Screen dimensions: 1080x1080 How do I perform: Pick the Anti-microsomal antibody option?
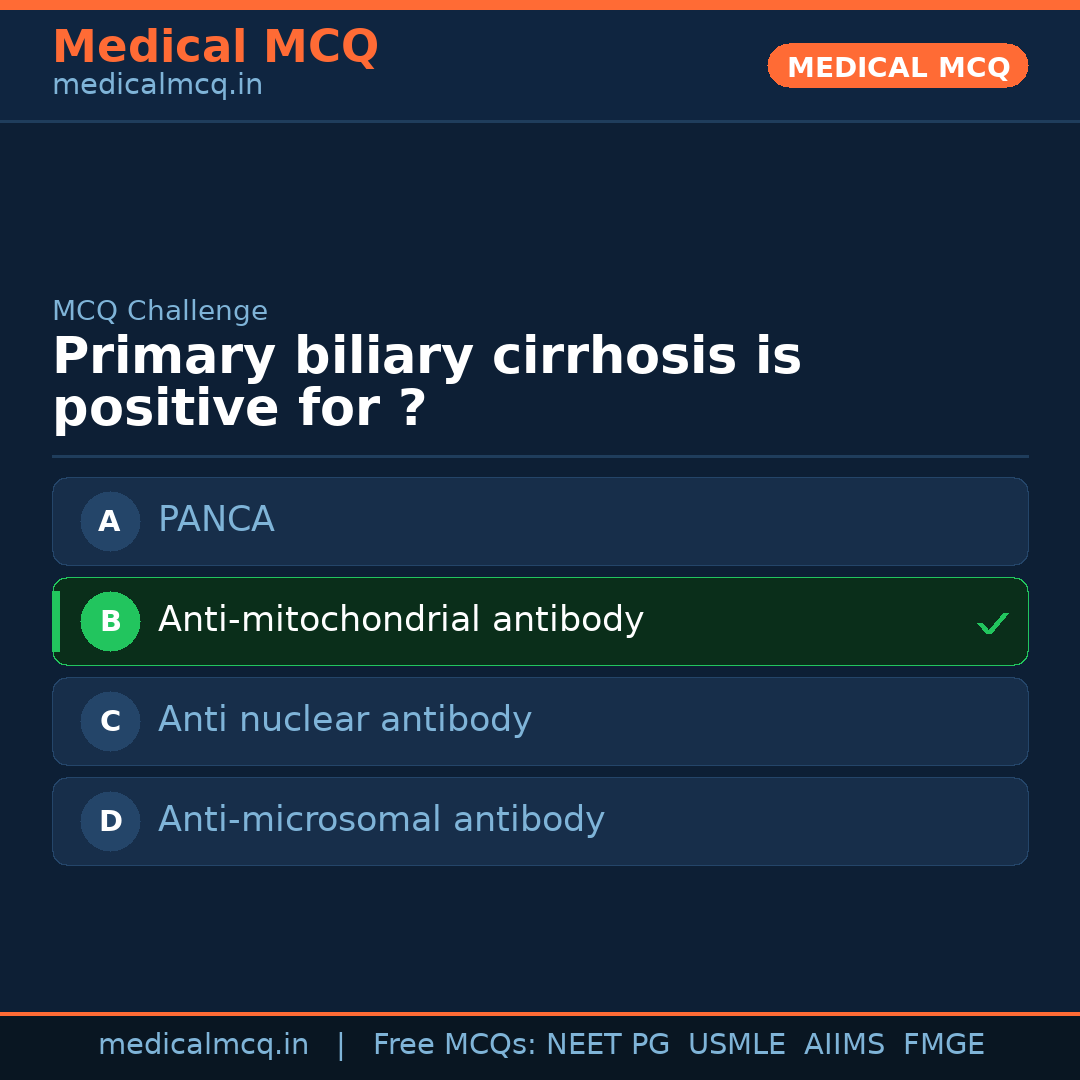point(381,820)
